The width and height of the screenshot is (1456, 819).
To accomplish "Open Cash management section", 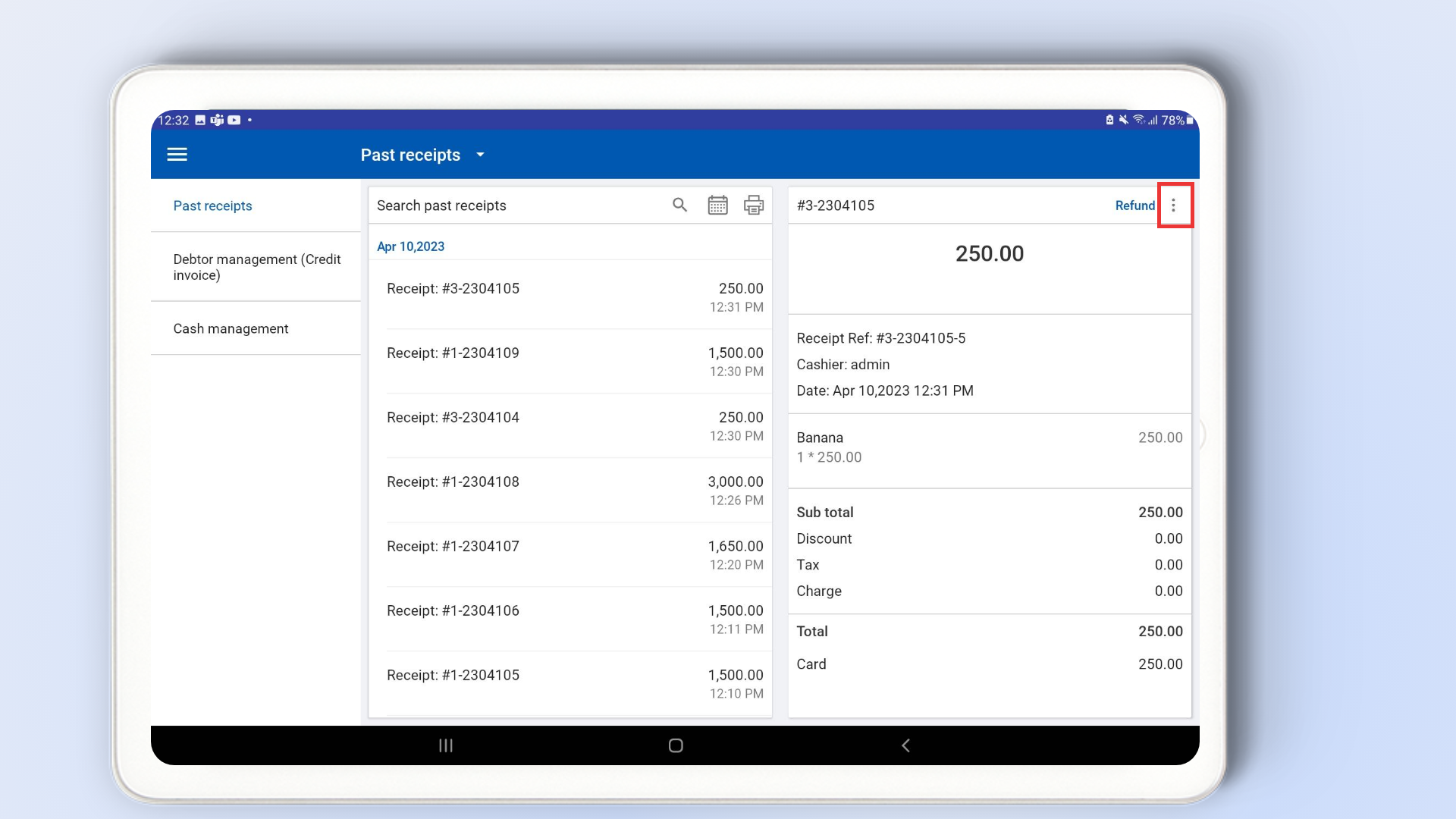I will (231, 328).
